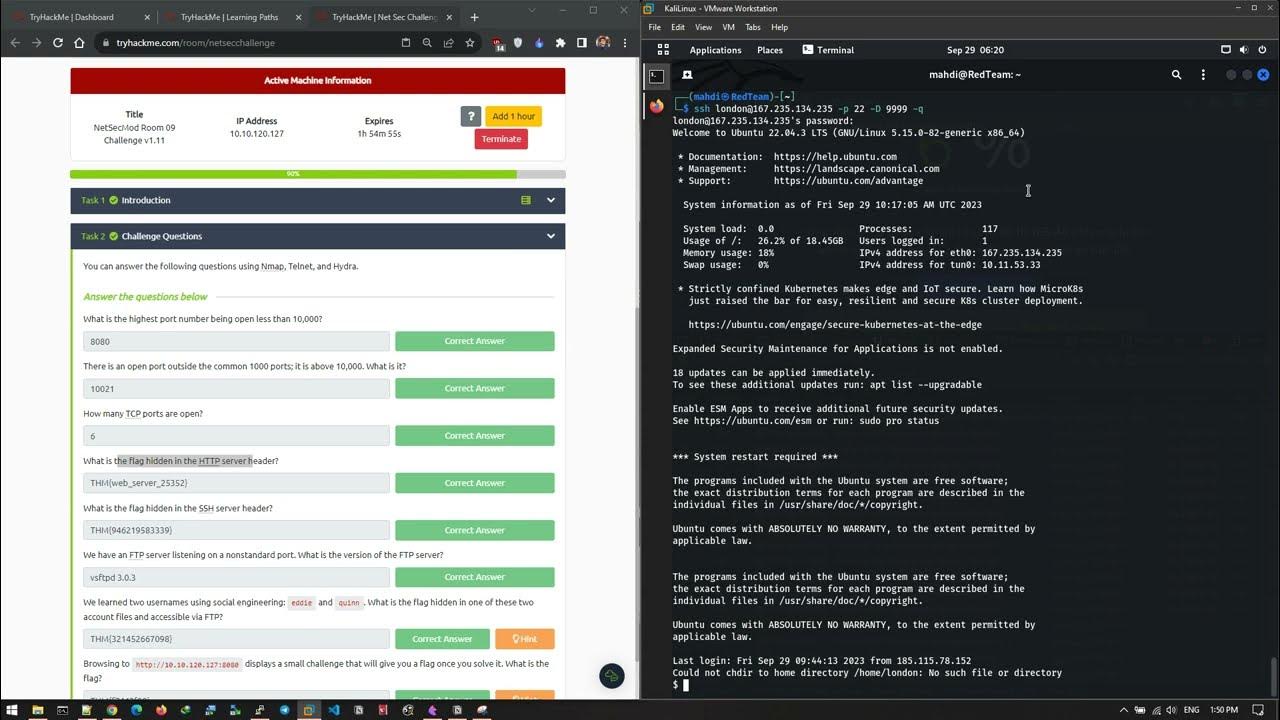Open the Windows Start menu

[x=12, y=710]
